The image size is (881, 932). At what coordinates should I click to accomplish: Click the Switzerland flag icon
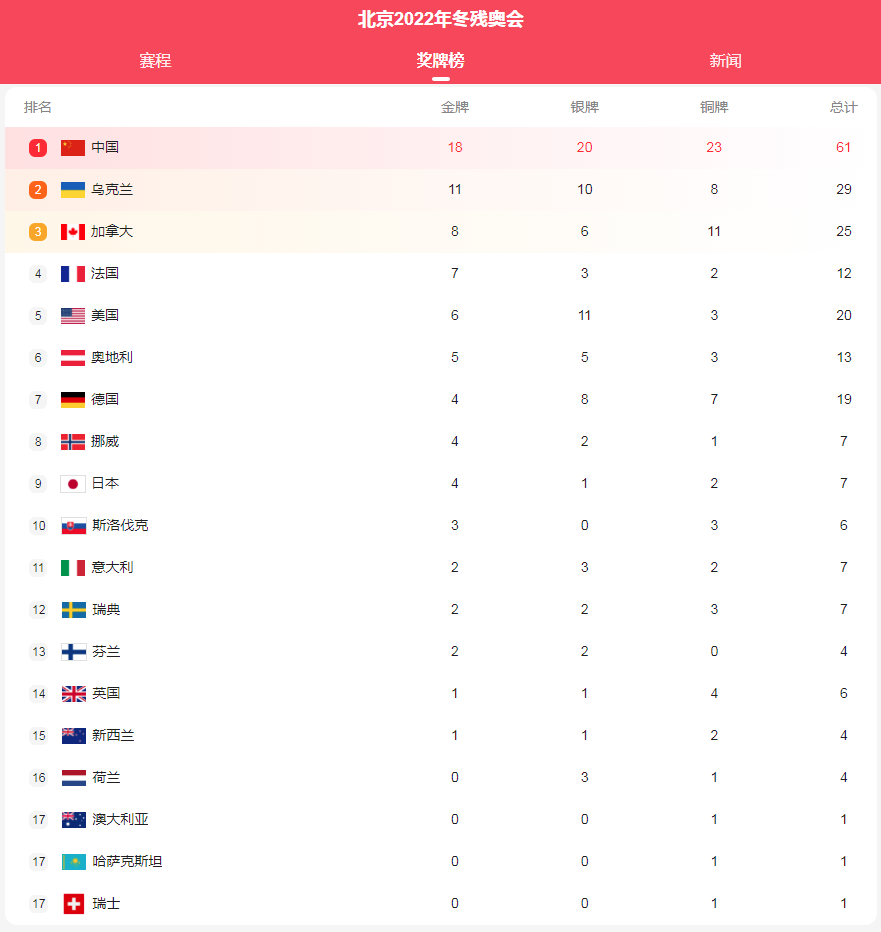(74, 904)
